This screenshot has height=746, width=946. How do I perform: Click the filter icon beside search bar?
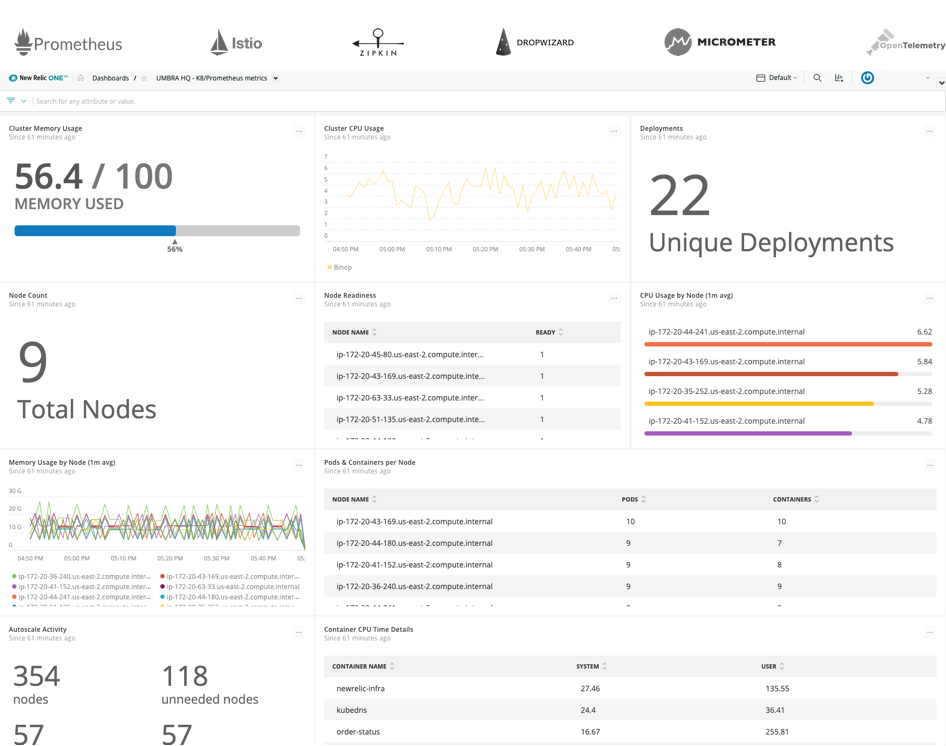tap(11, 101)
